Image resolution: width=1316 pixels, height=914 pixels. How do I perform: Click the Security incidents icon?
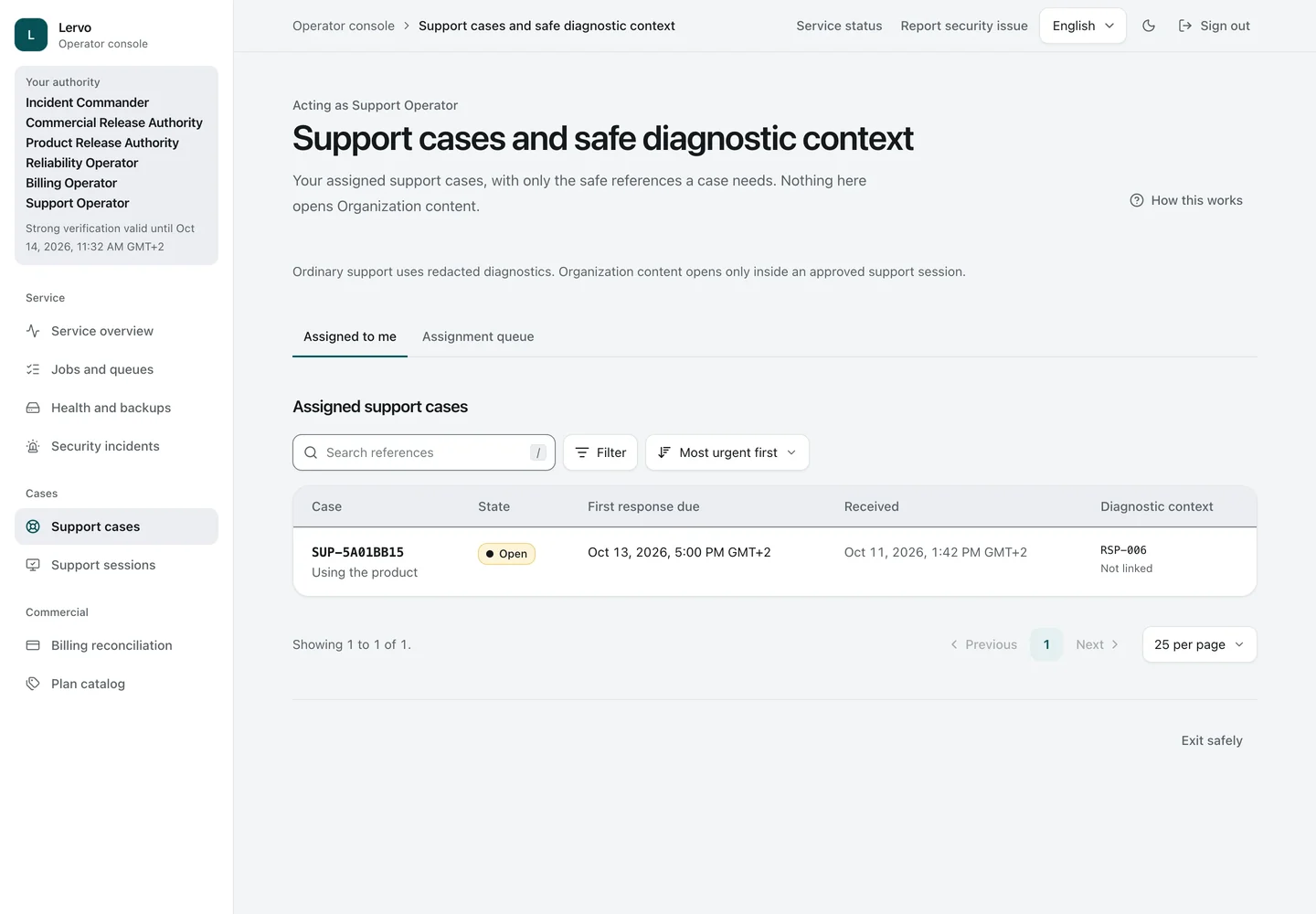tap(33, 446)
